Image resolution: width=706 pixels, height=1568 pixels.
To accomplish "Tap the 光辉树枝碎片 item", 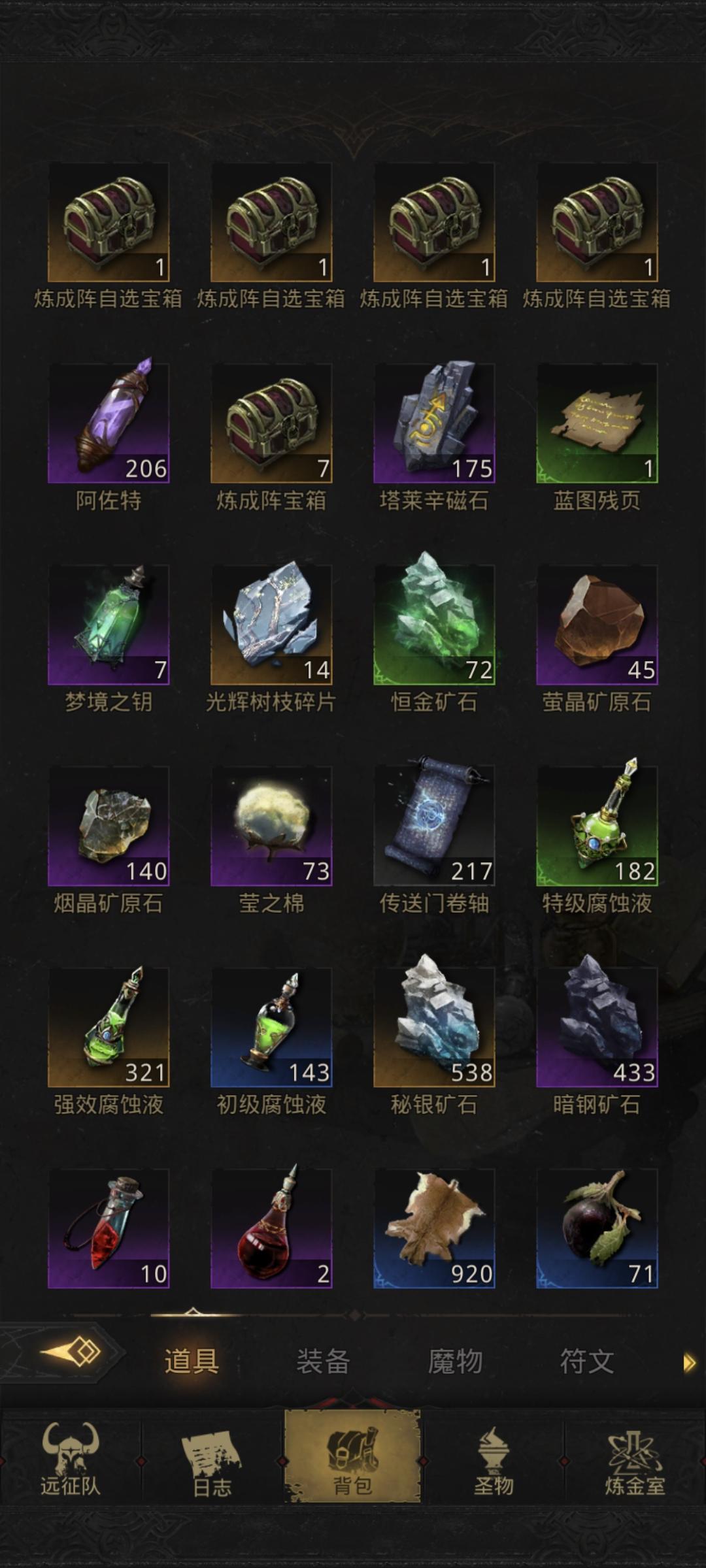I will click(x=271, y=625).
